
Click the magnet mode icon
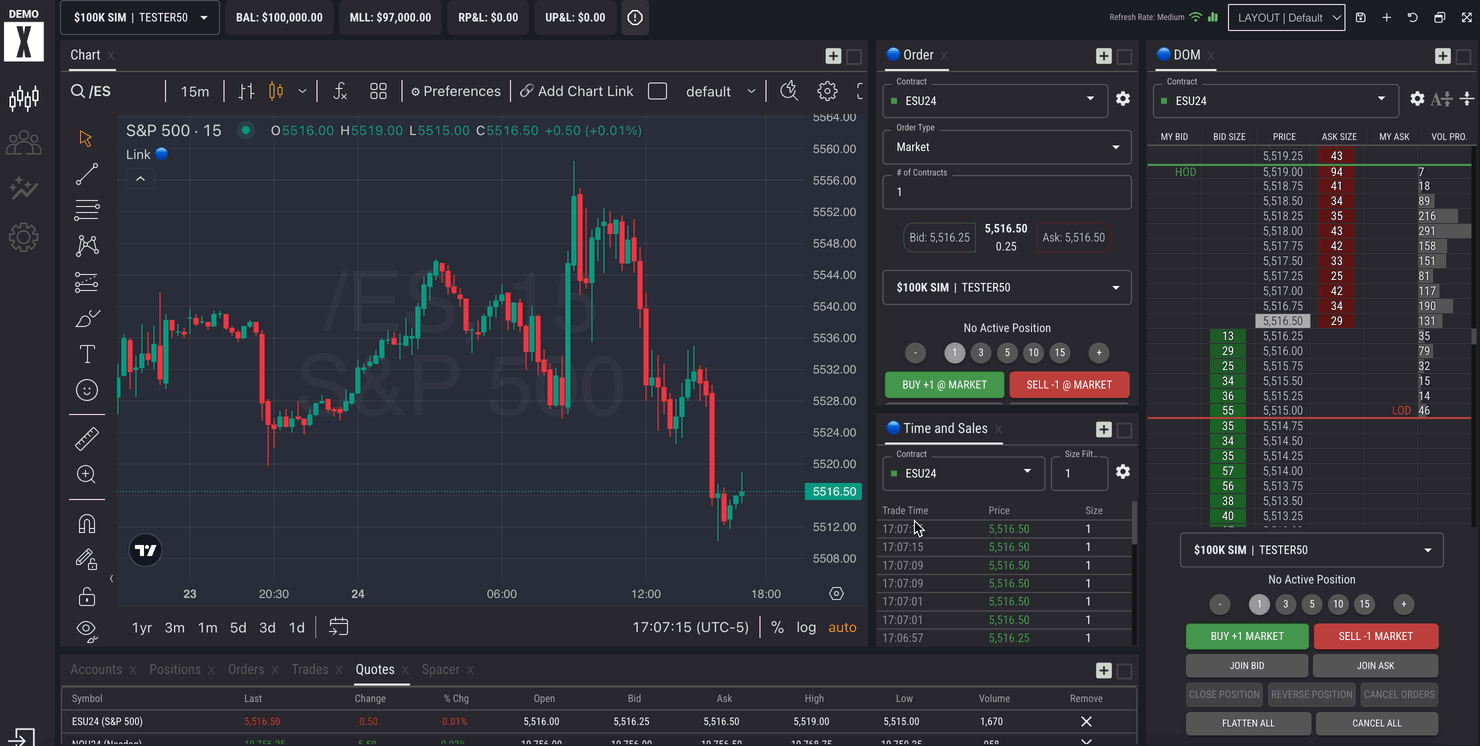click(x=87, y=524)
